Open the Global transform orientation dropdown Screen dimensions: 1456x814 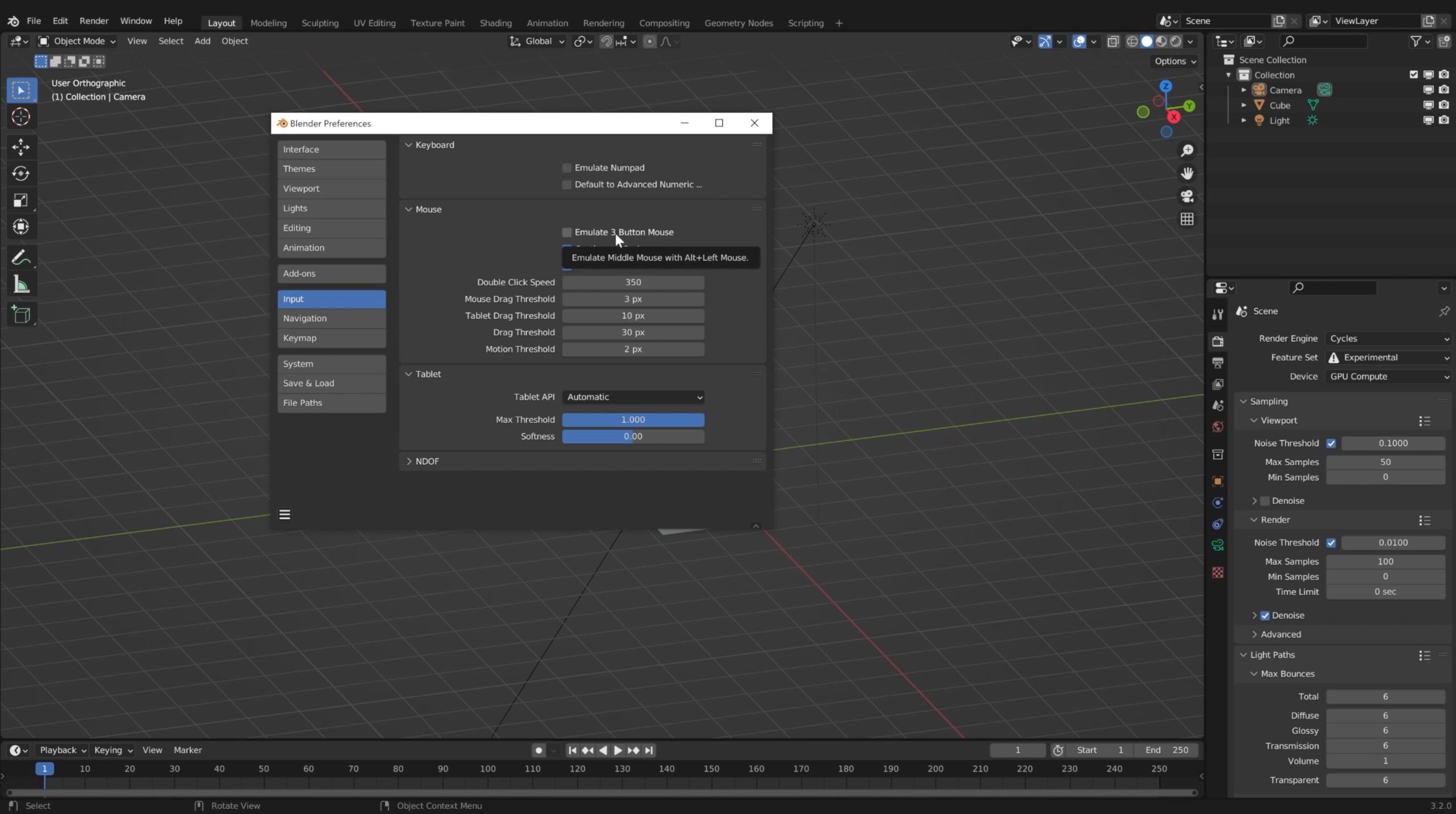[537, 41]
